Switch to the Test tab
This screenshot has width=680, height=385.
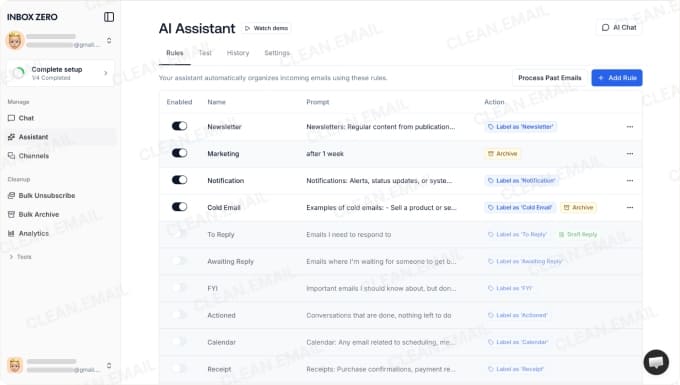coord(205,53)
